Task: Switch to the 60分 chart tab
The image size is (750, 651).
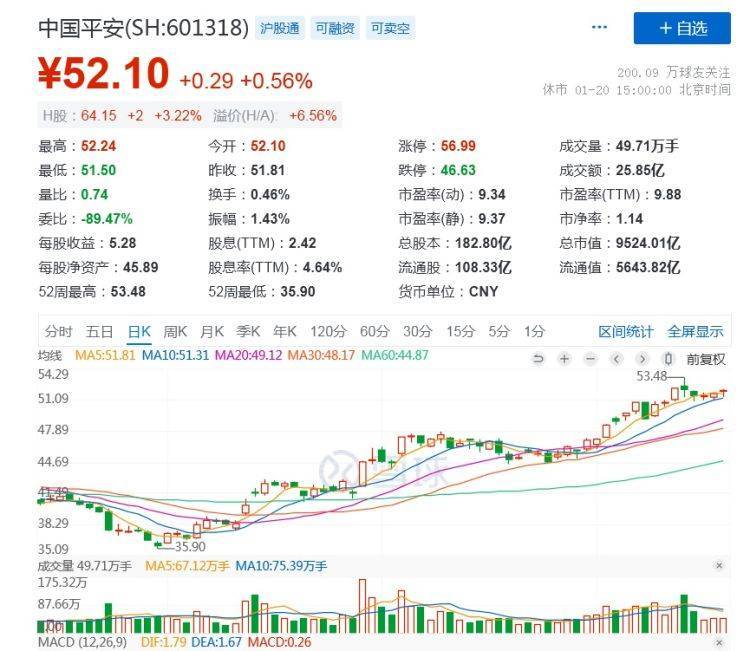Action: [x=375, y=331]
